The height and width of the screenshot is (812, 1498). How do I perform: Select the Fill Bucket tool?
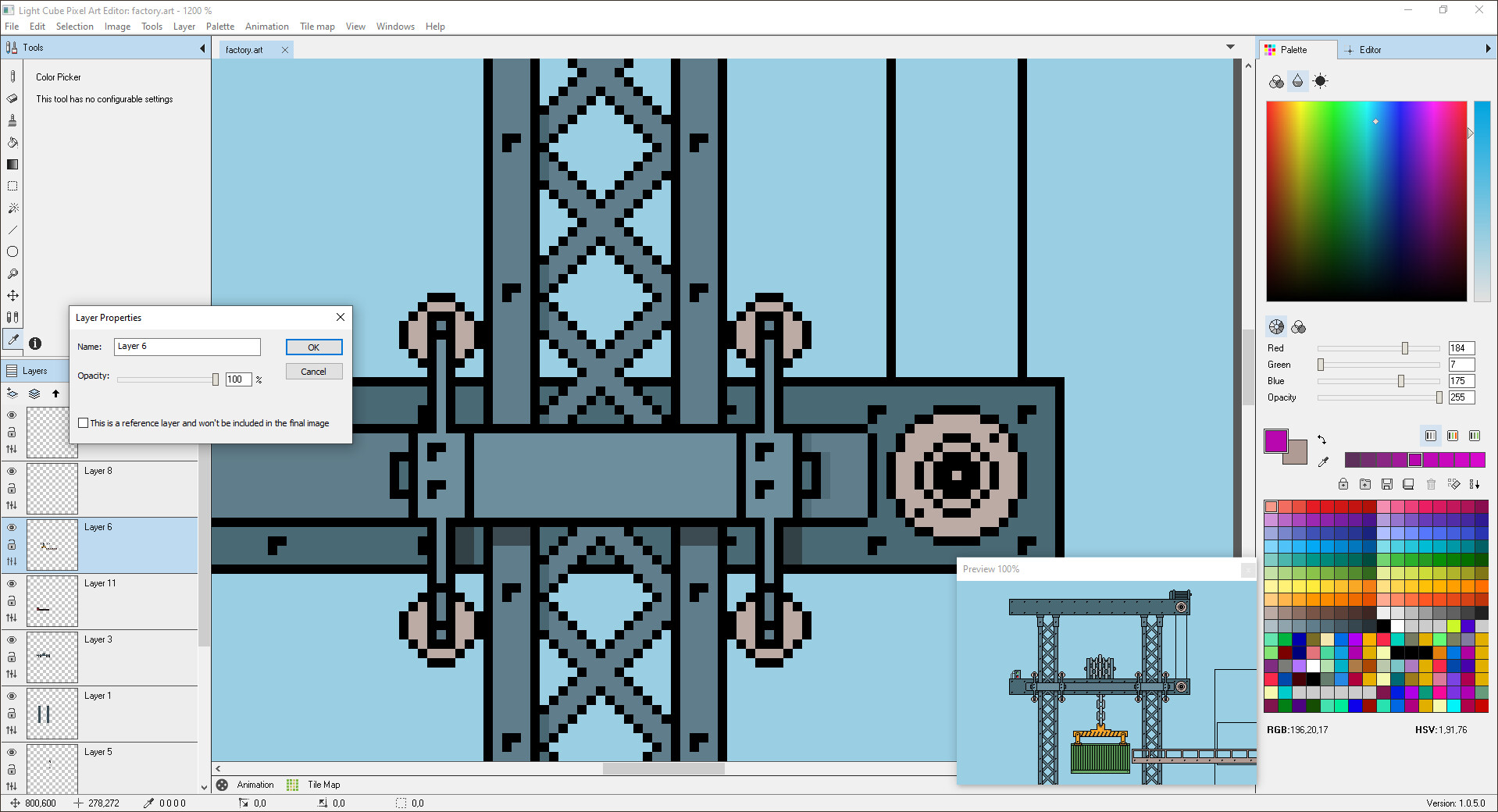tap(12, 142)
